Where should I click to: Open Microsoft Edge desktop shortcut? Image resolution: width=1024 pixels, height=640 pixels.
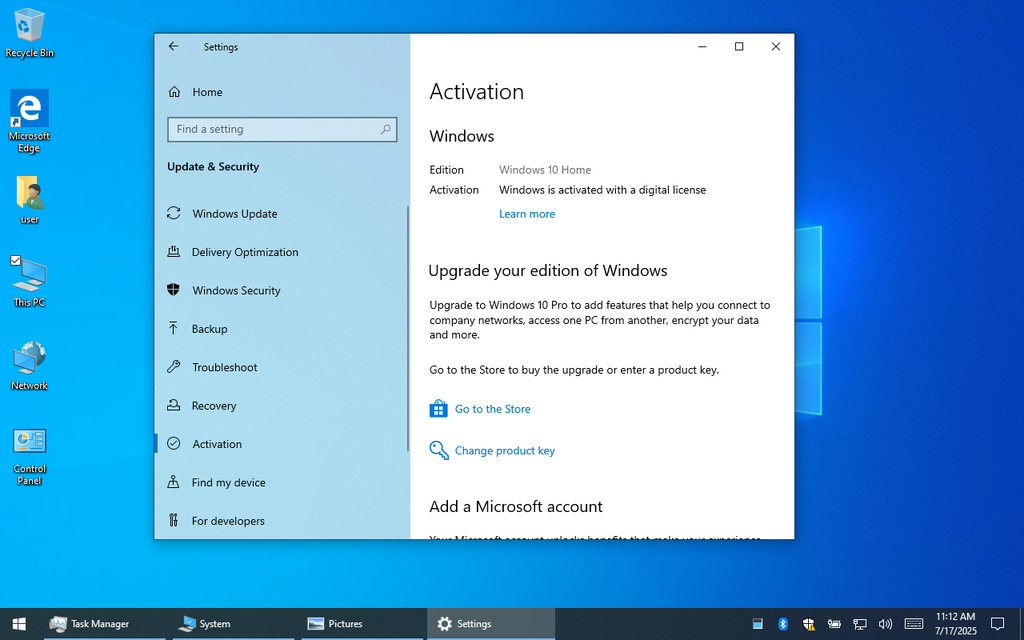point(29,110)
